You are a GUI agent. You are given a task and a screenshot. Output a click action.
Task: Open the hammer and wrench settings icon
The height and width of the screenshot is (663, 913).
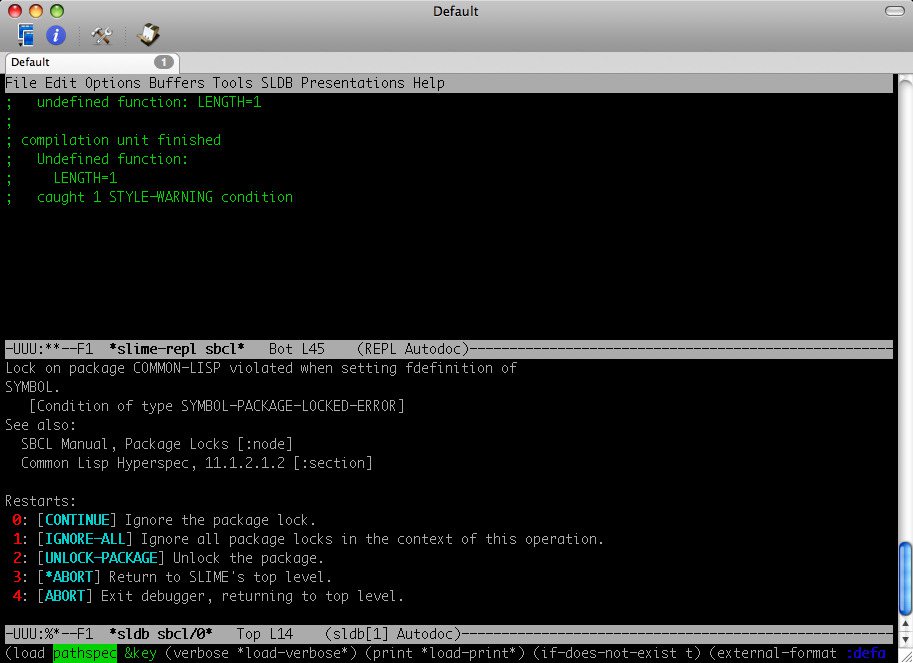point(101,36)
